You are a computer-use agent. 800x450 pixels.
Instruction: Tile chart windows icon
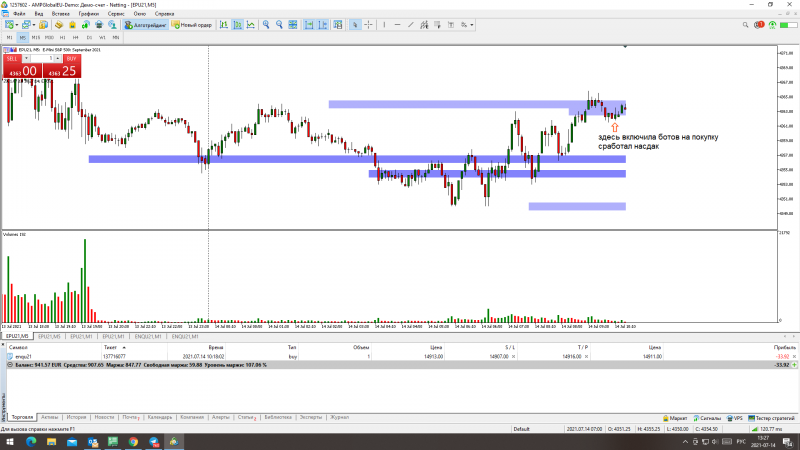coord(292,24)
